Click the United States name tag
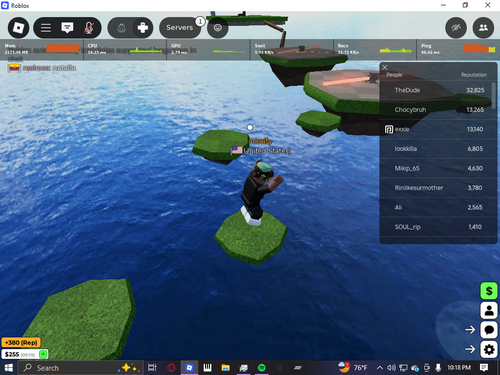Viewport: 500px width, 375px height. [261, 151]
